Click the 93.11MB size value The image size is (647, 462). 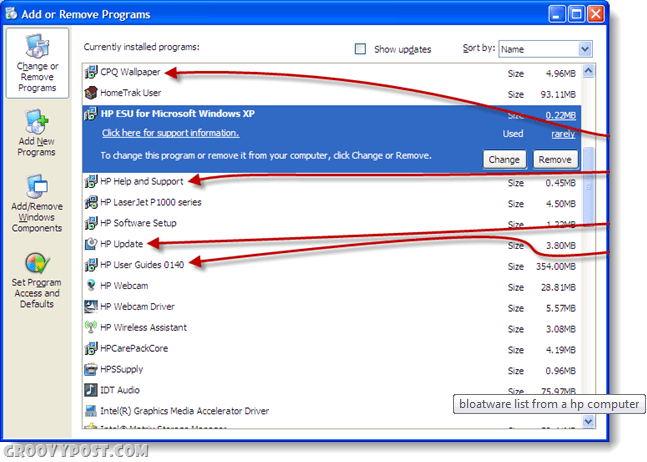tap(558, 94)
